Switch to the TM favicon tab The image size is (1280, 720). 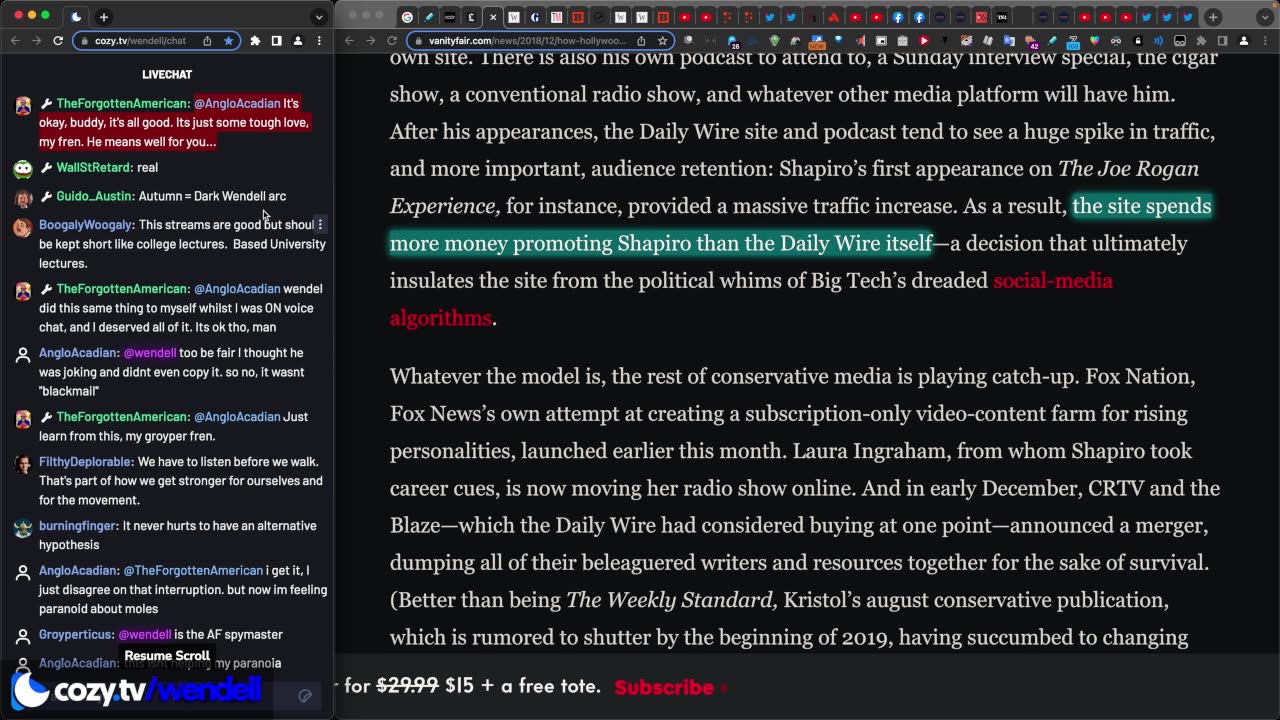coord(557,17)
